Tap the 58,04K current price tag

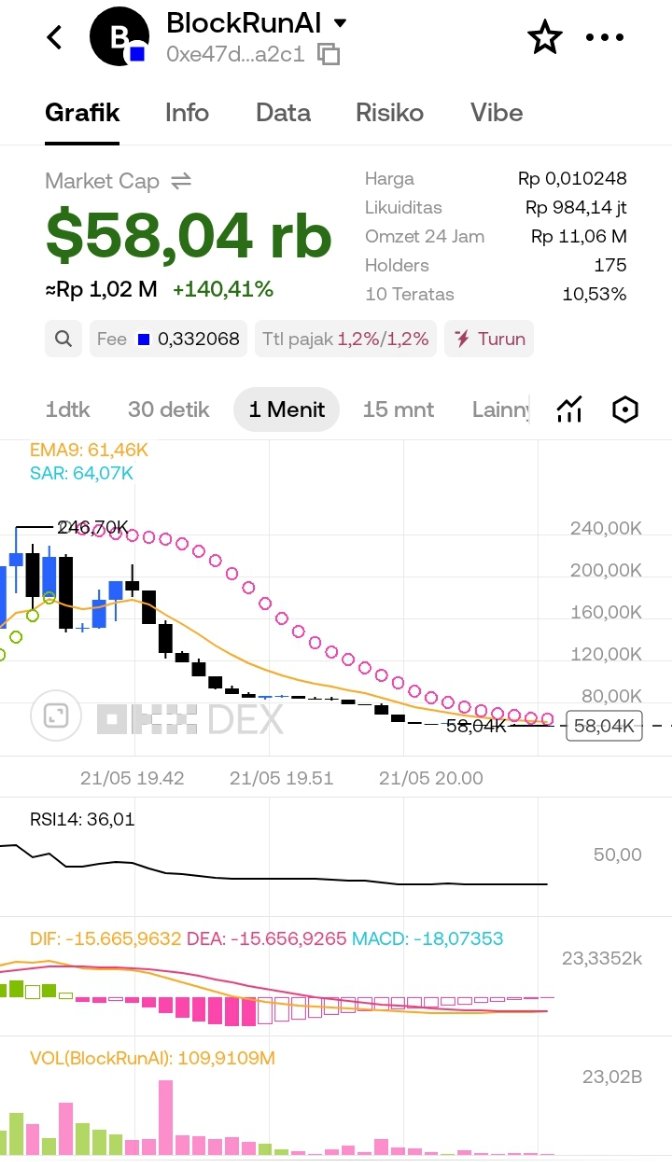pos(604,726)
